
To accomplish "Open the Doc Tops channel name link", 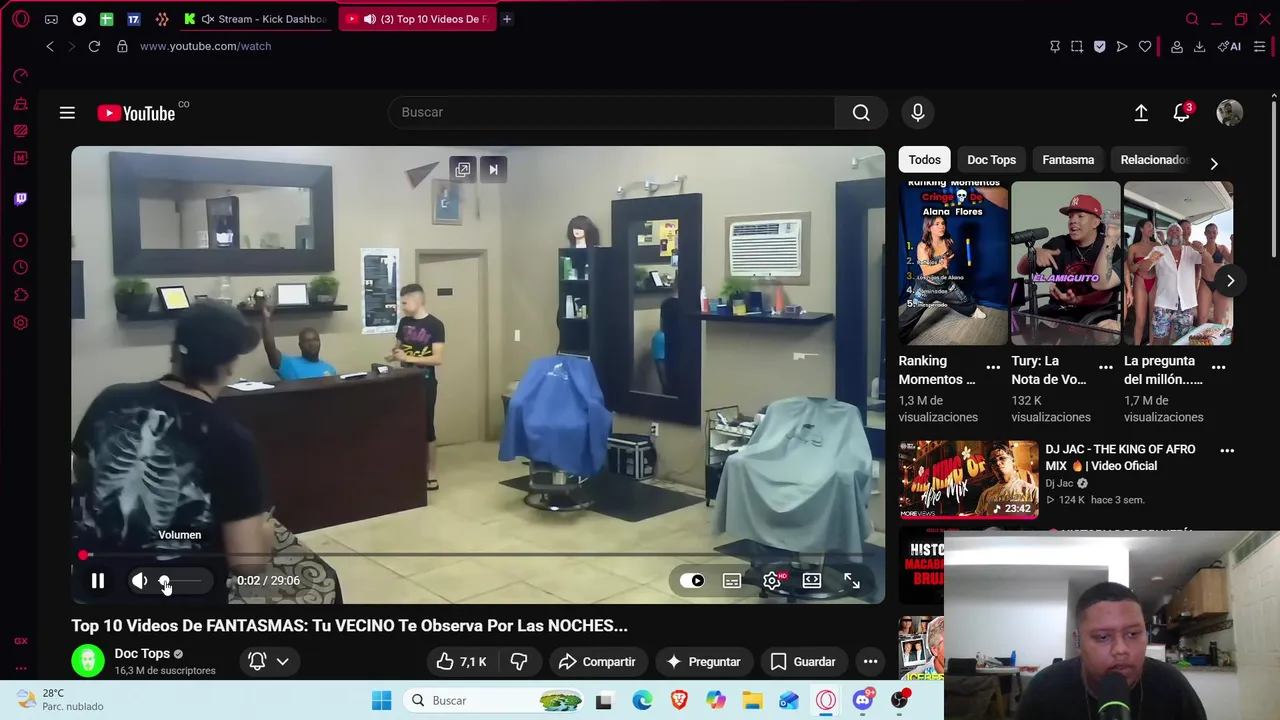I will [142, 654].
